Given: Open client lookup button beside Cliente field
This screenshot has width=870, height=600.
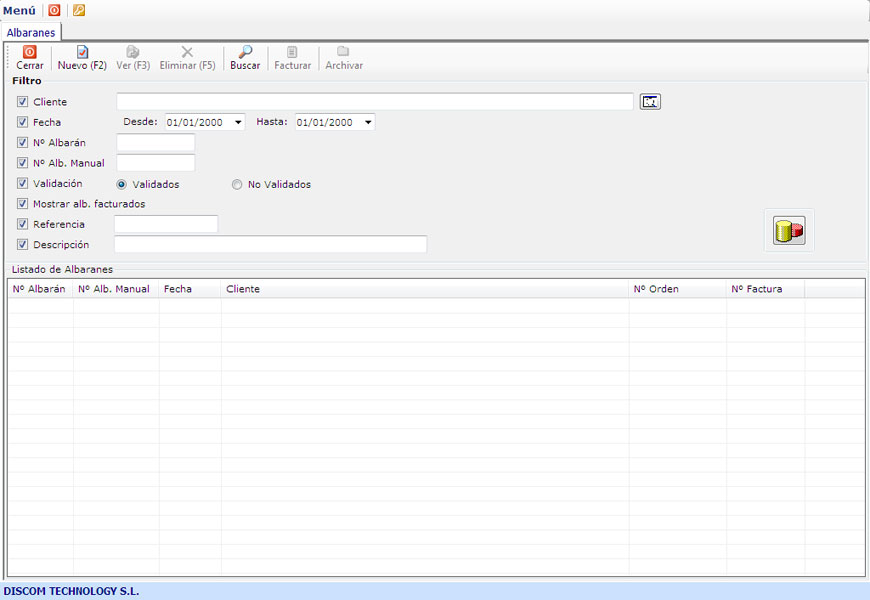Looking at the screenshot, I should click(651, 102).
